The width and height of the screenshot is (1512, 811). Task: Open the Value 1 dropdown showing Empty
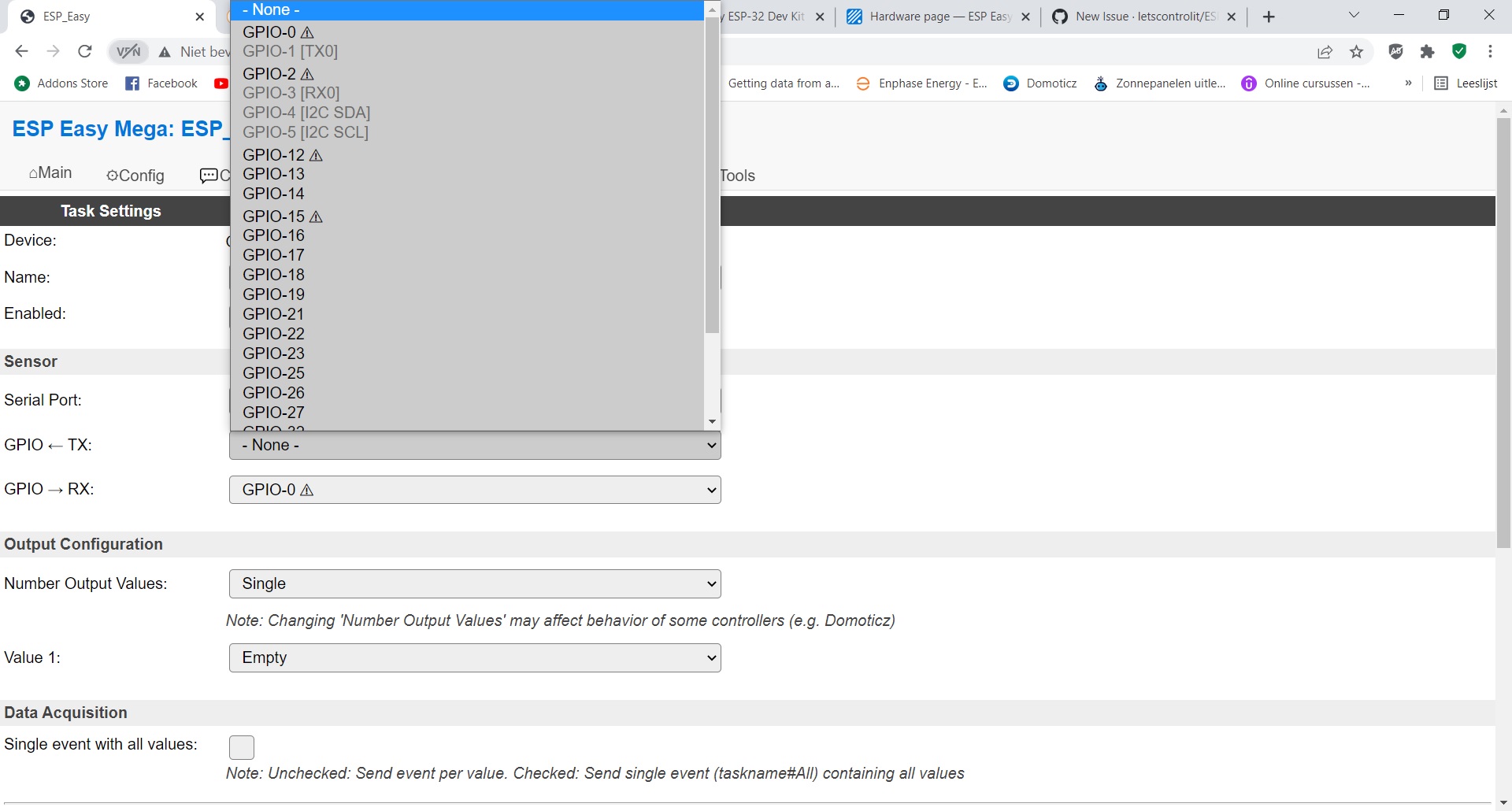point(473,657)
